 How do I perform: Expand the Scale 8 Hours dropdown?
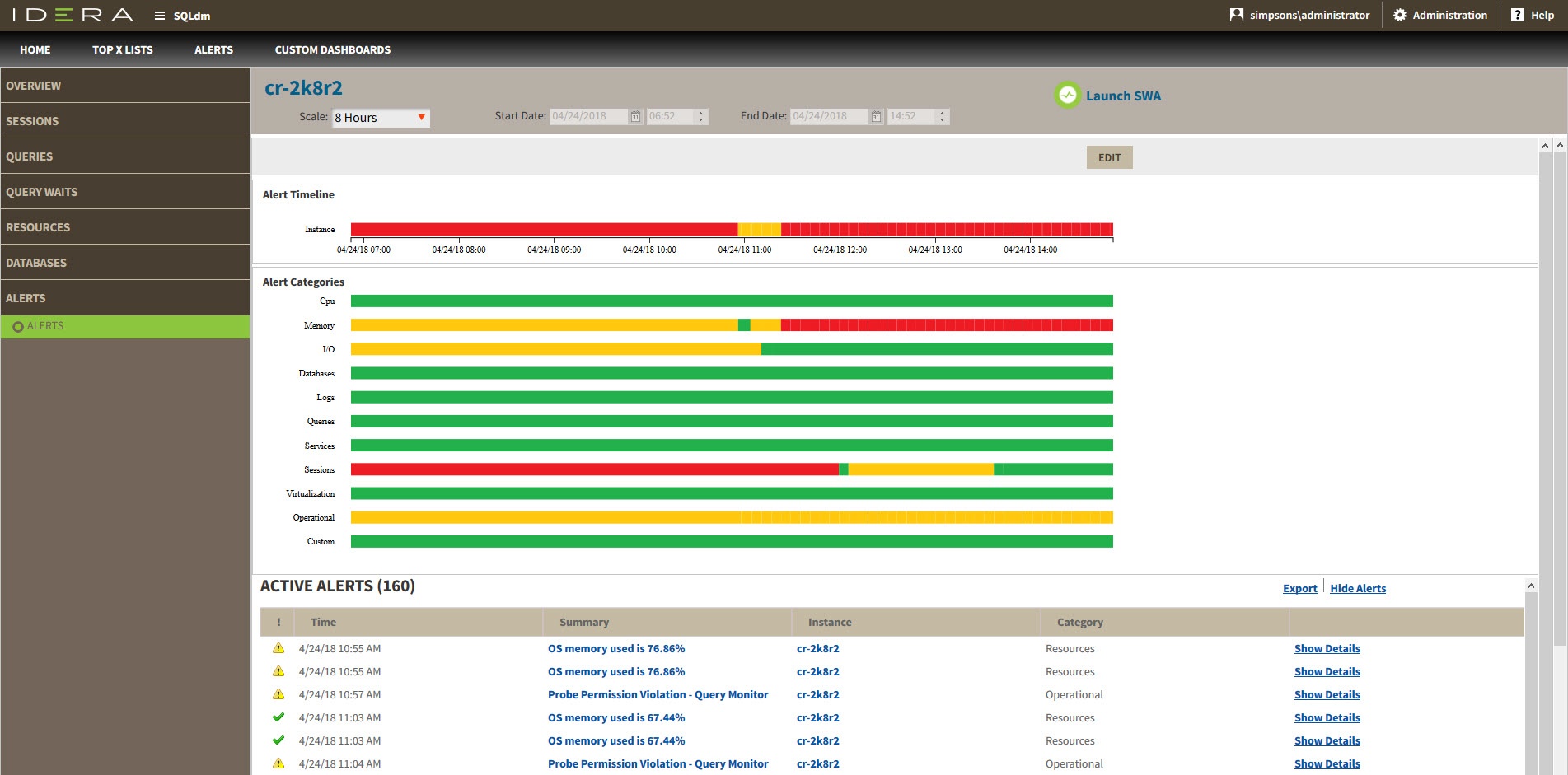click(x=421, y=118)
